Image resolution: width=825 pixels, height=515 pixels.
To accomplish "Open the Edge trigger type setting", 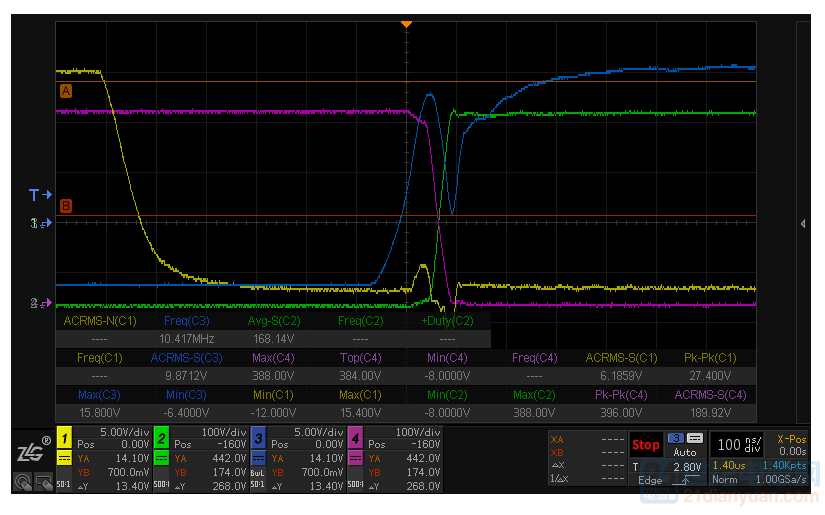I will (650, 480).
